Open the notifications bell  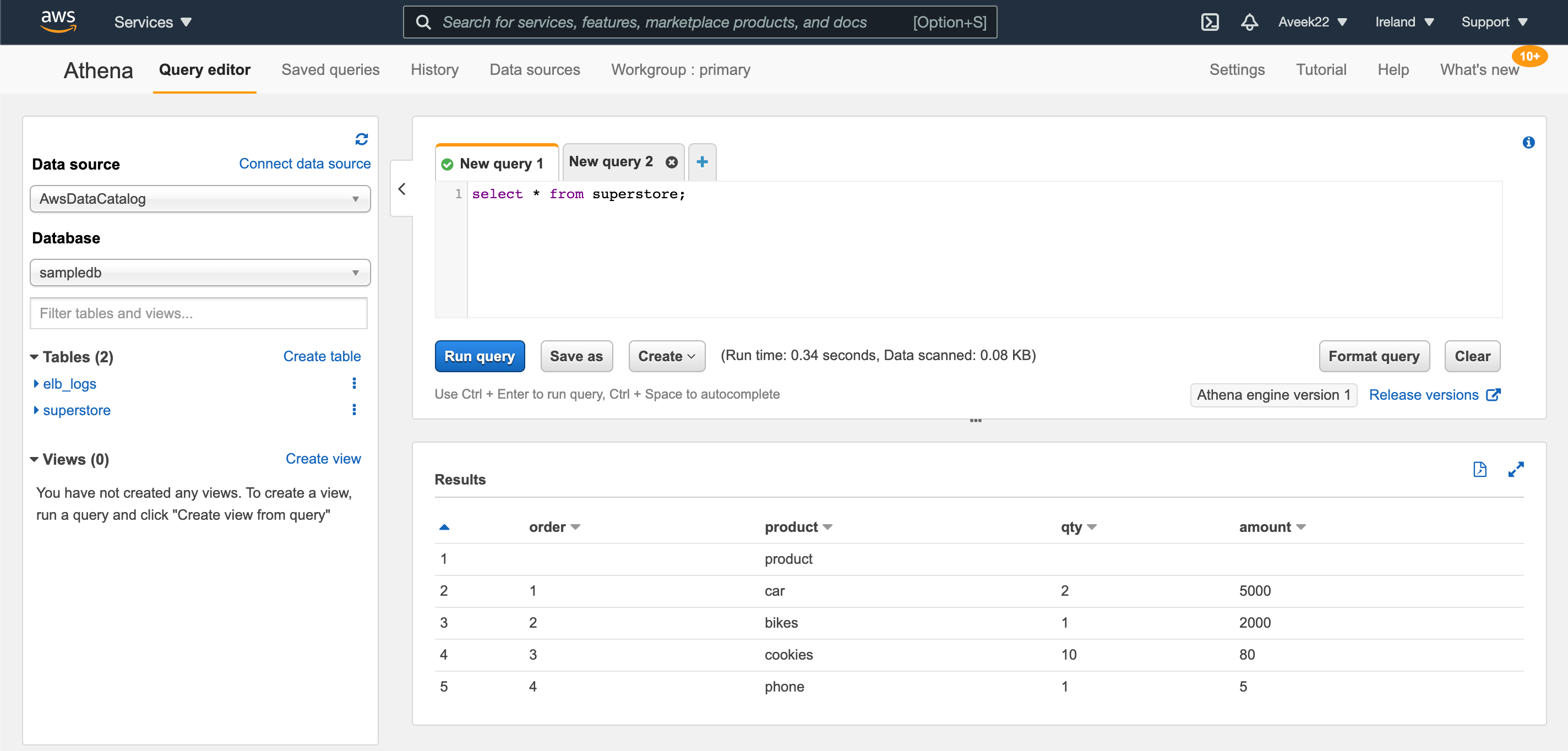1249,22
